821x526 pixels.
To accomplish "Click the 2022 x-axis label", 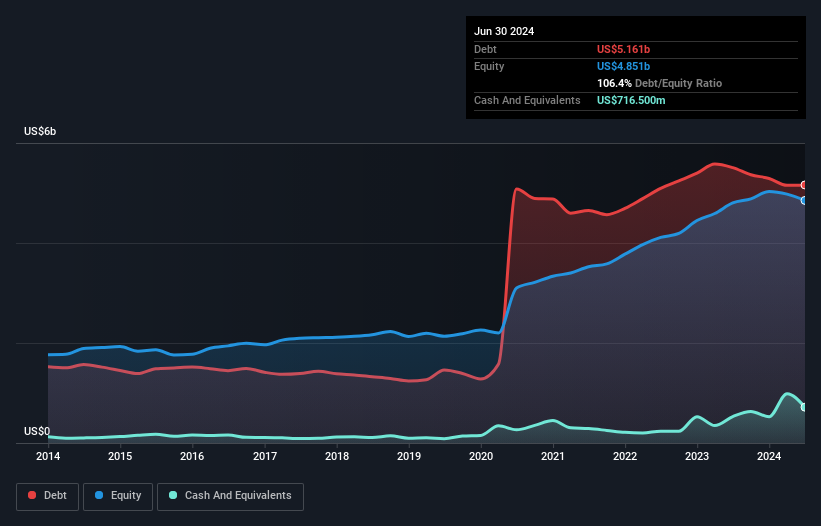I will coord(625,456).
